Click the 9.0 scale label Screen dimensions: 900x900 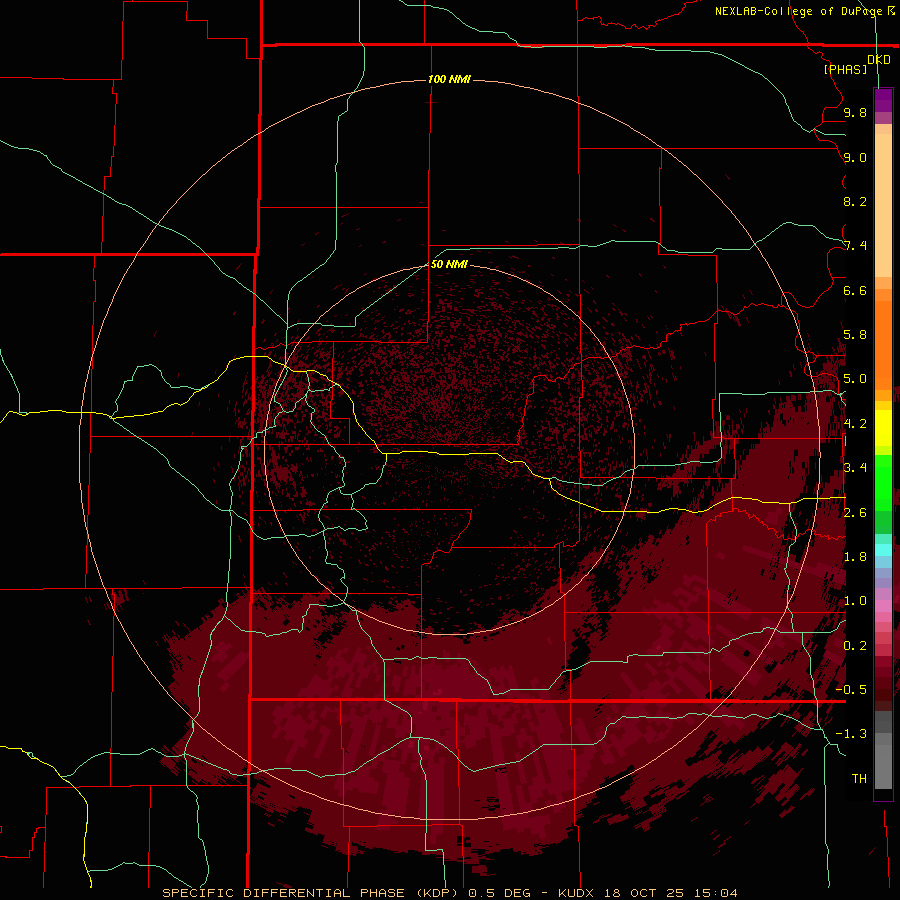(855, 157)
